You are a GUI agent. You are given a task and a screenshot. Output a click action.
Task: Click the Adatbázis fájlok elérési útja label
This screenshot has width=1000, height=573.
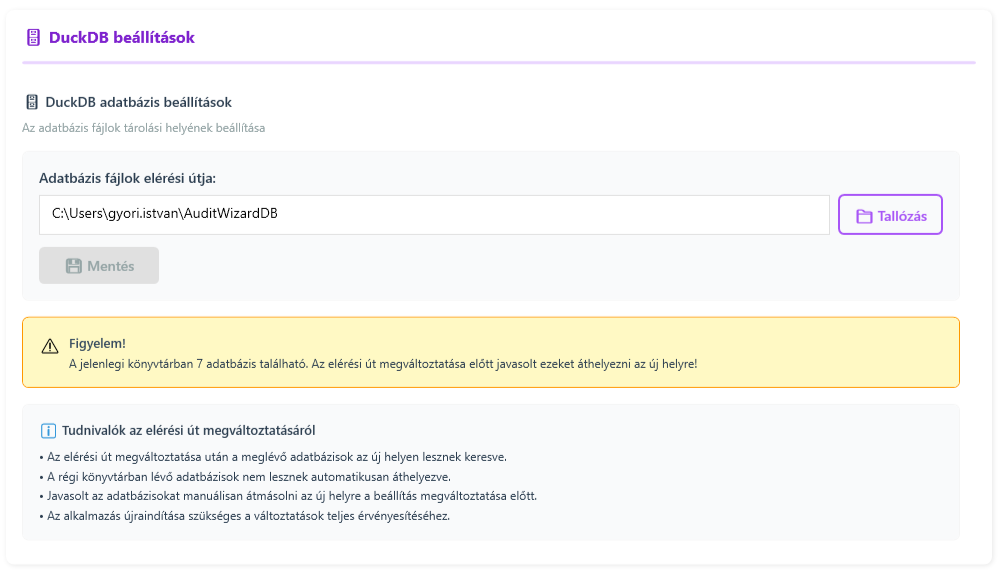click(x=127, y=178)
